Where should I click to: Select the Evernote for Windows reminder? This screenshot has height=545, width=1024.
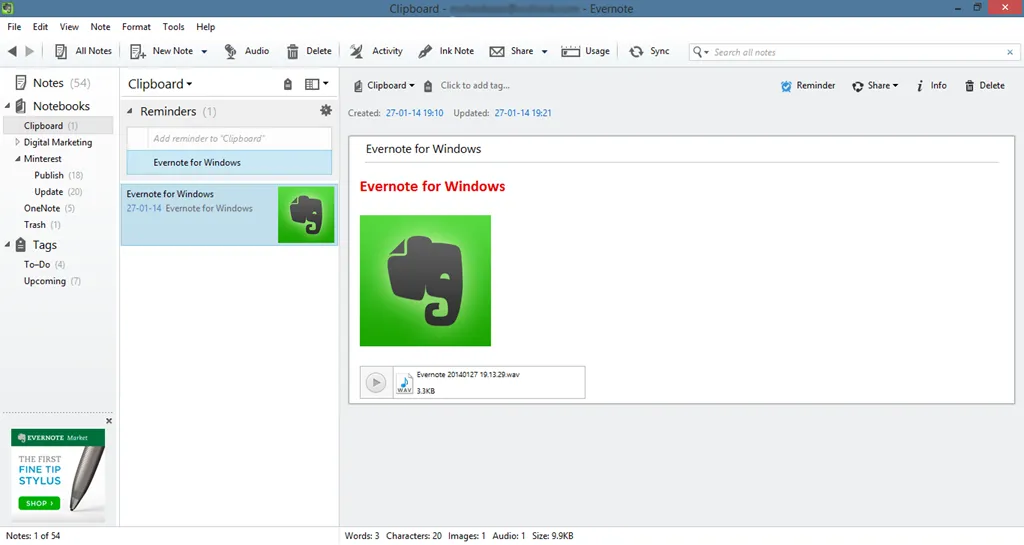click(x=229, y=163)
